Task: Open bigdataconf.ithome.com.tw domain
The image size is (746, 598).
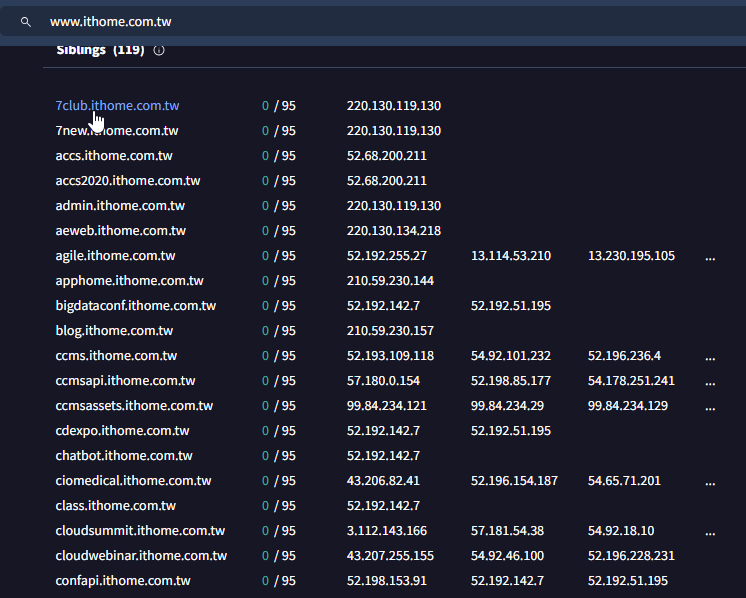Action: point(136,305)
